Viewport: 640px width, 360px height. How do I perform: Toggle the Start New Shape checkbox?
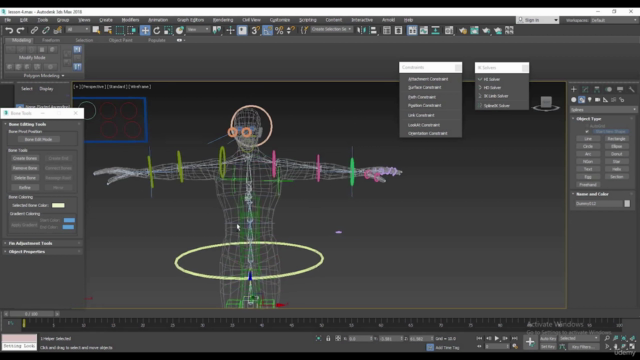[587, 131]
